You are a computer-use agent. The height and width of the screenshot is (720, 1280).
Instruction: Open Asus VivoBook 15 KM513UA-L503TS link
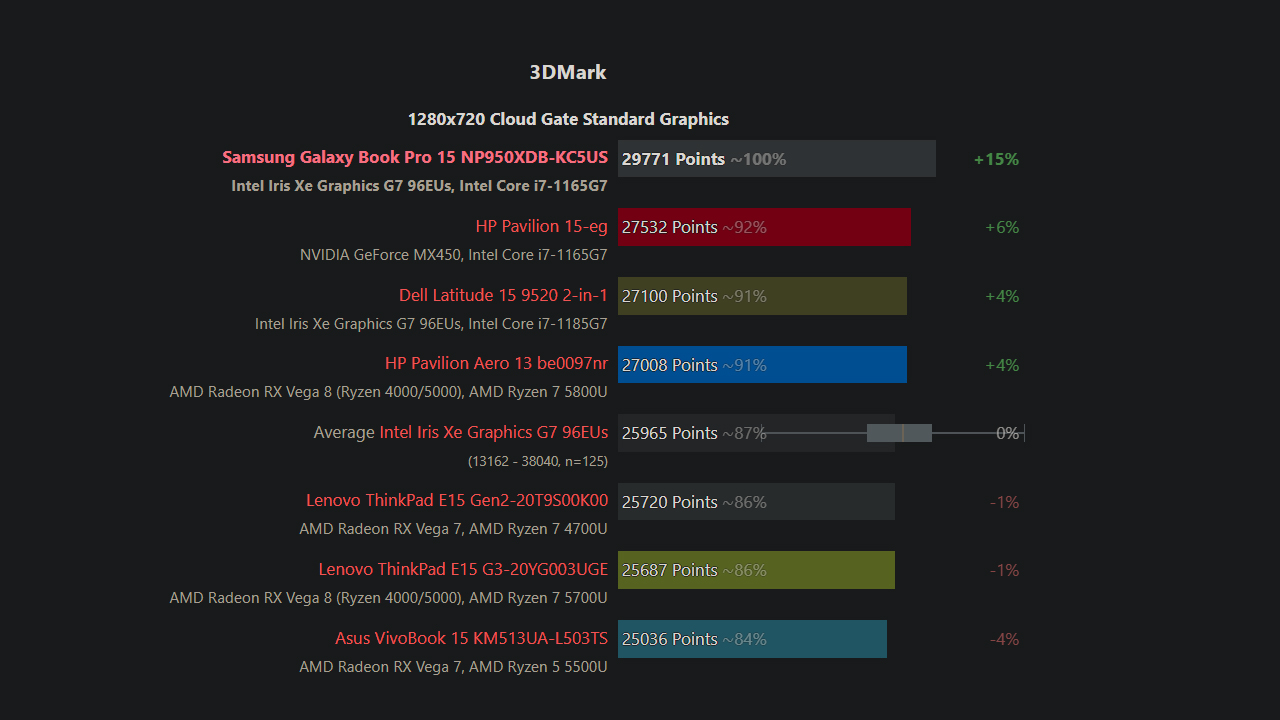coord(471,638)
